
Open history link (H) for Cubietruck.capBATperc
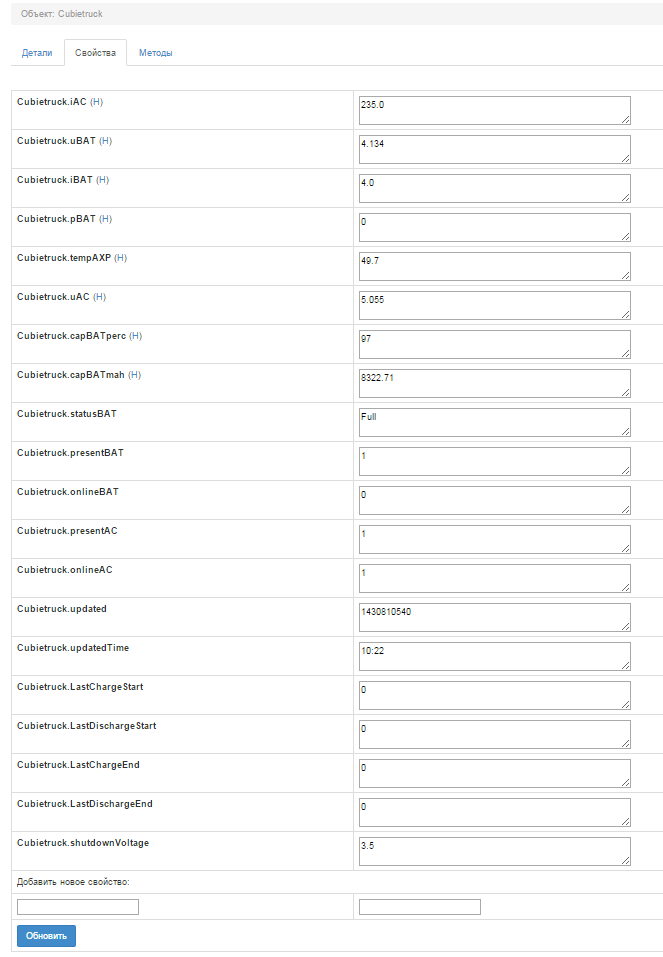coord(136,336)
